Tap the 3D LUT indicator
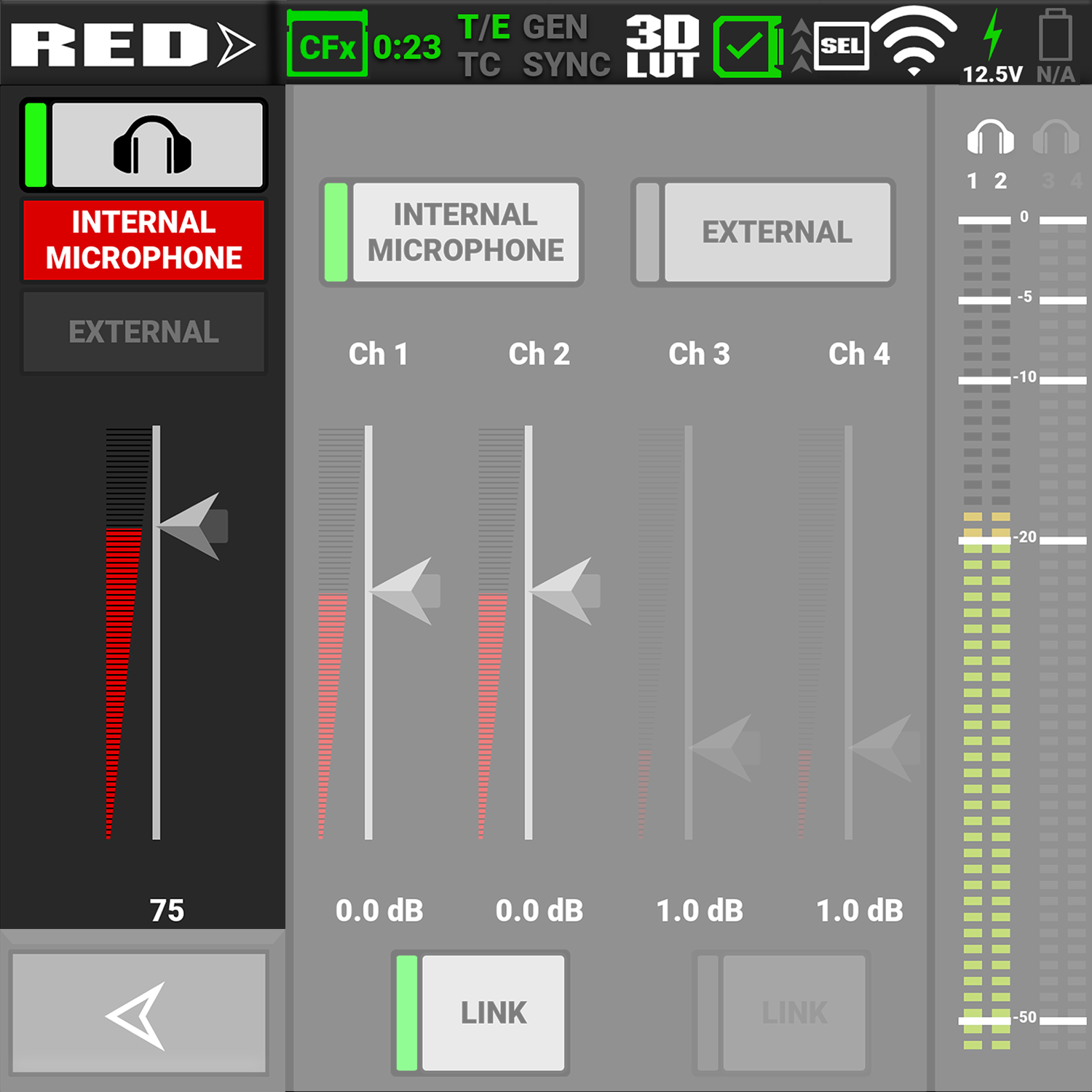The image size is (1092, 1092). click(x=662, y=45)
